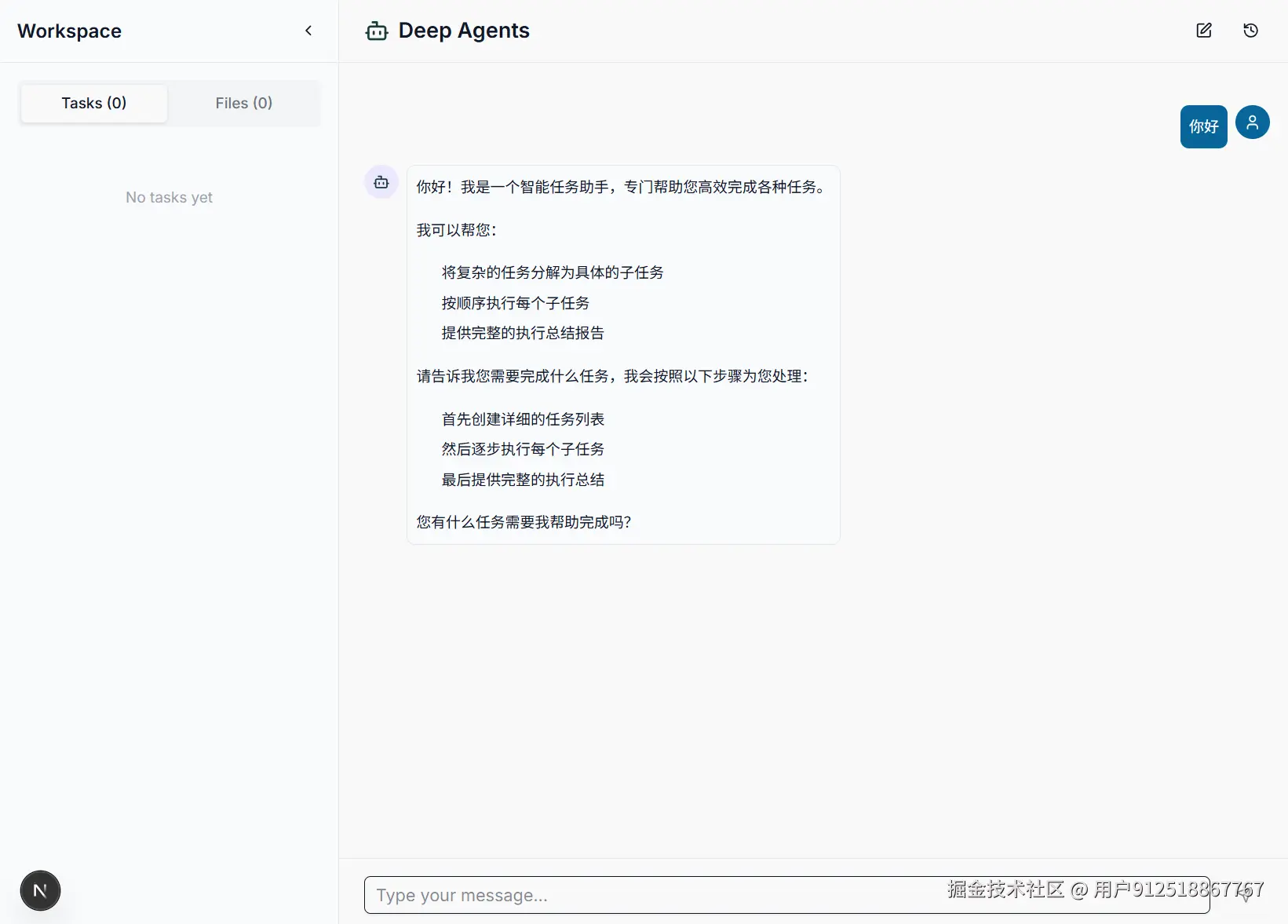Open chat history clock icon
1288x924 pixels.
[1251, 31]
